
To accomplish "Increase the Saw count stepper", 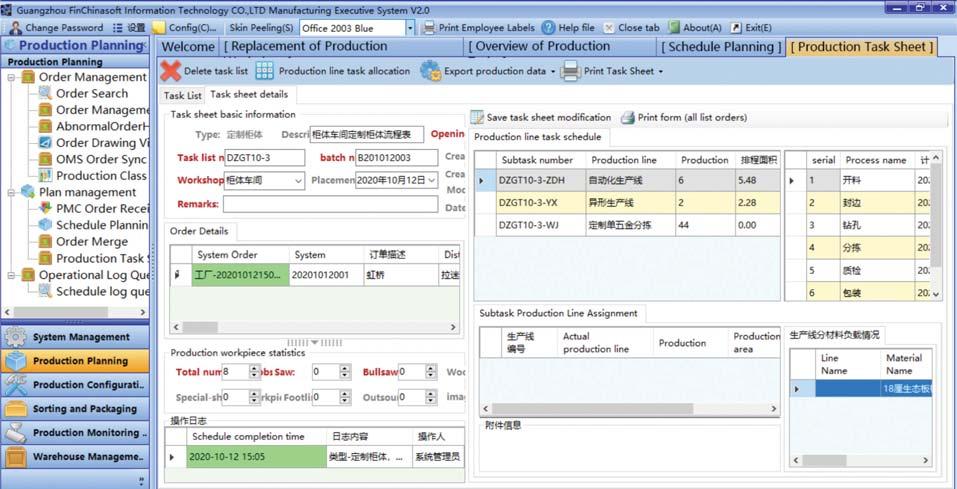I will coord(345,368).
